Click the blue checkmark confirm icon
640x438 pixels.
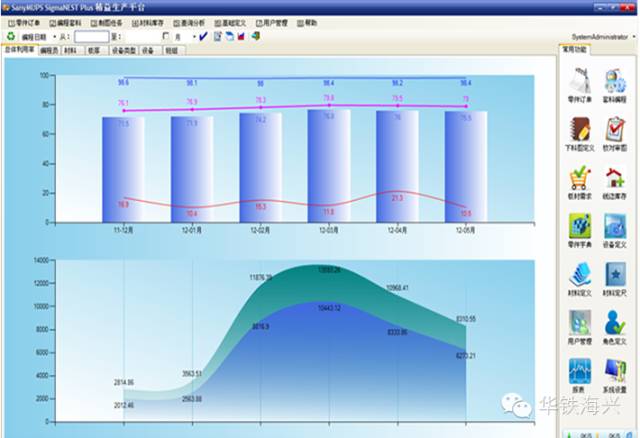[x=203, y=36]
